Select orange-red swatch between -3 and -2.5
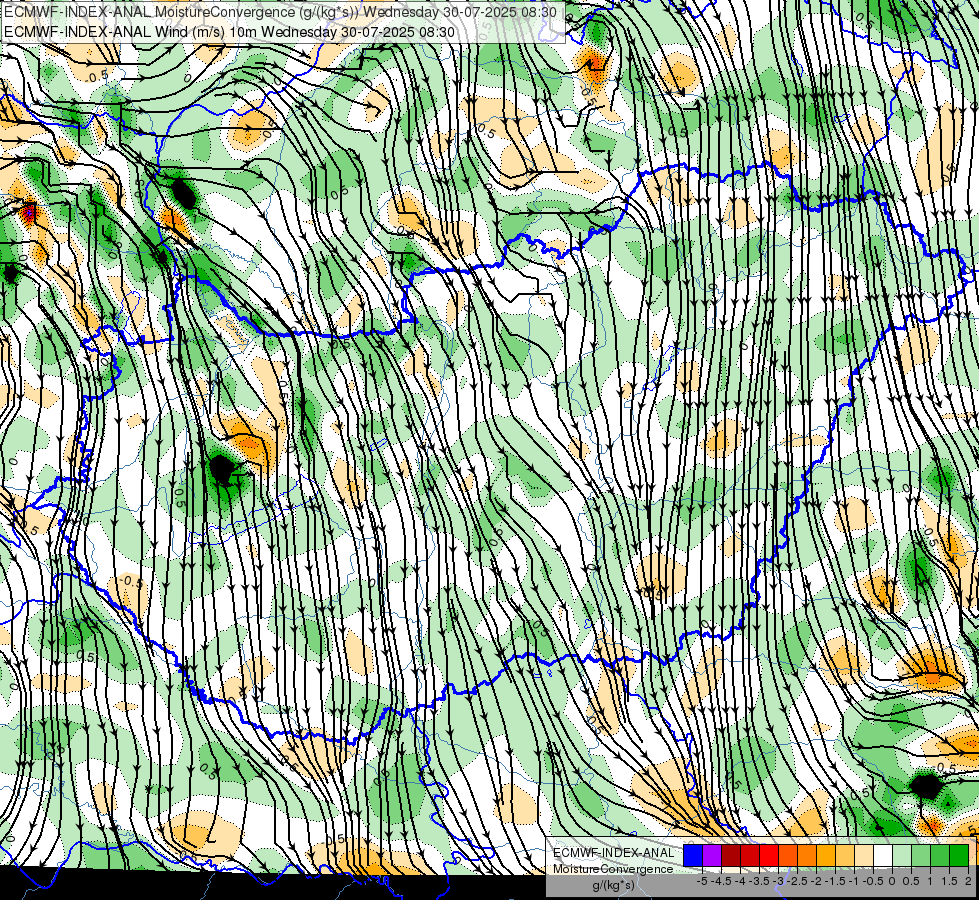The image size is (979, 900). [788, 856]
